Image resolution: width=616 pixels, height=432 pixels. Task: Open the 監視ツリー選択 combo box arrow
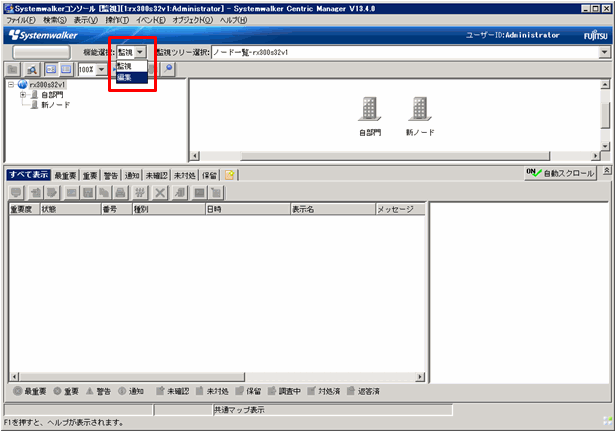[604, 52]
